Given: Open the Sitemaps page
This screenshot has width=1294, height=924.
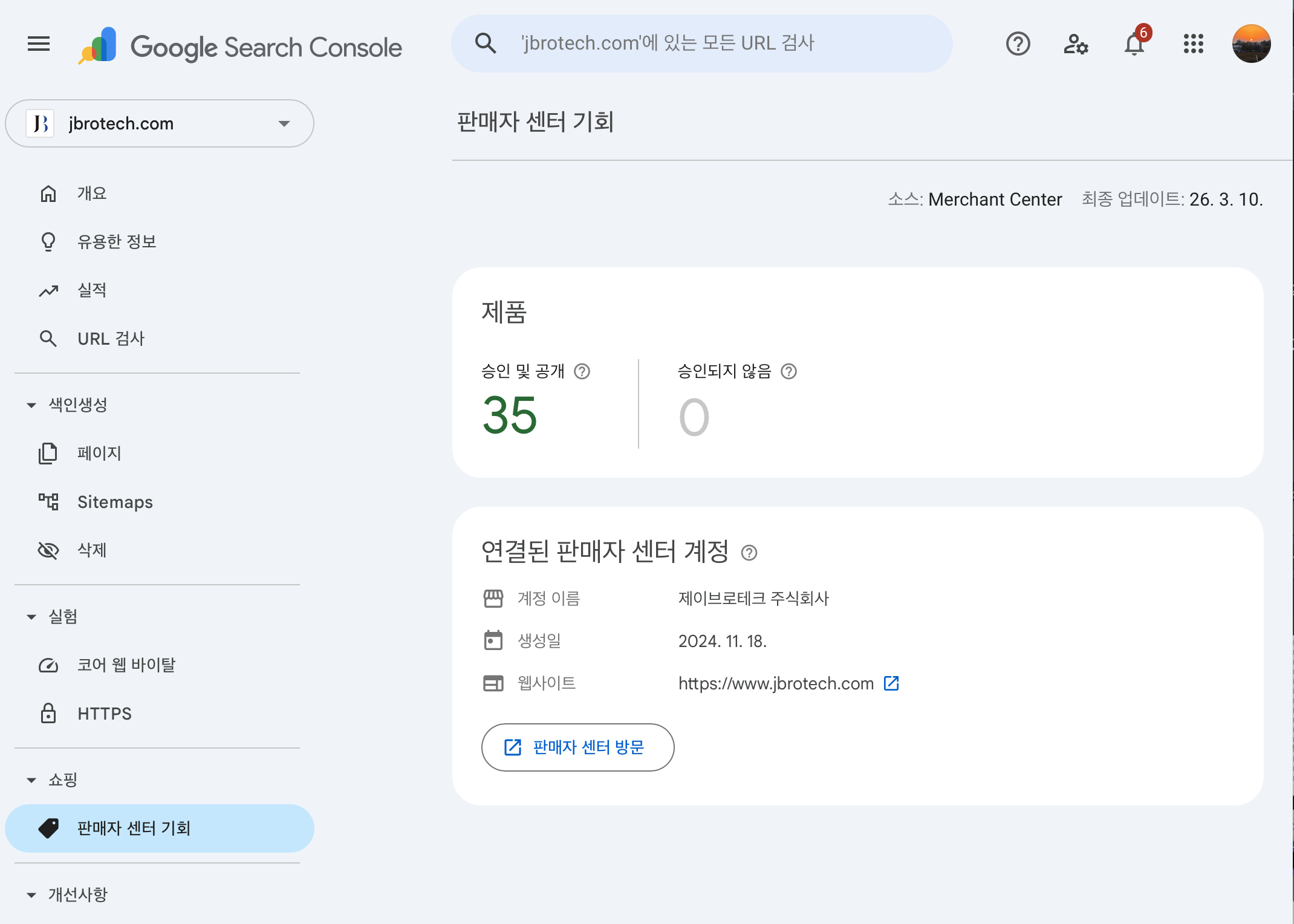Looking at the screenshot, I should pyautogui.click(x=160, y=502).
